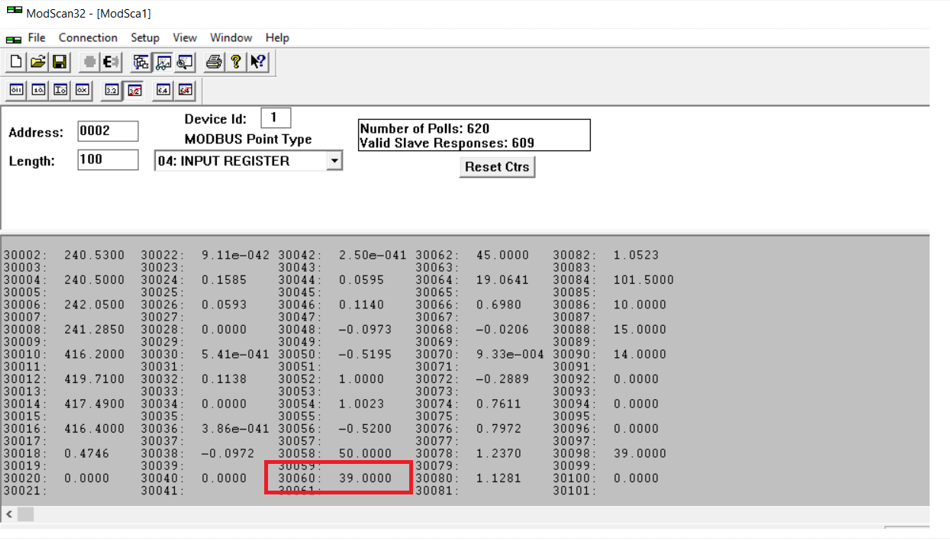Select the binary display format icon
The width and height of the screenshot is (950, 541).
pos(16,90)
